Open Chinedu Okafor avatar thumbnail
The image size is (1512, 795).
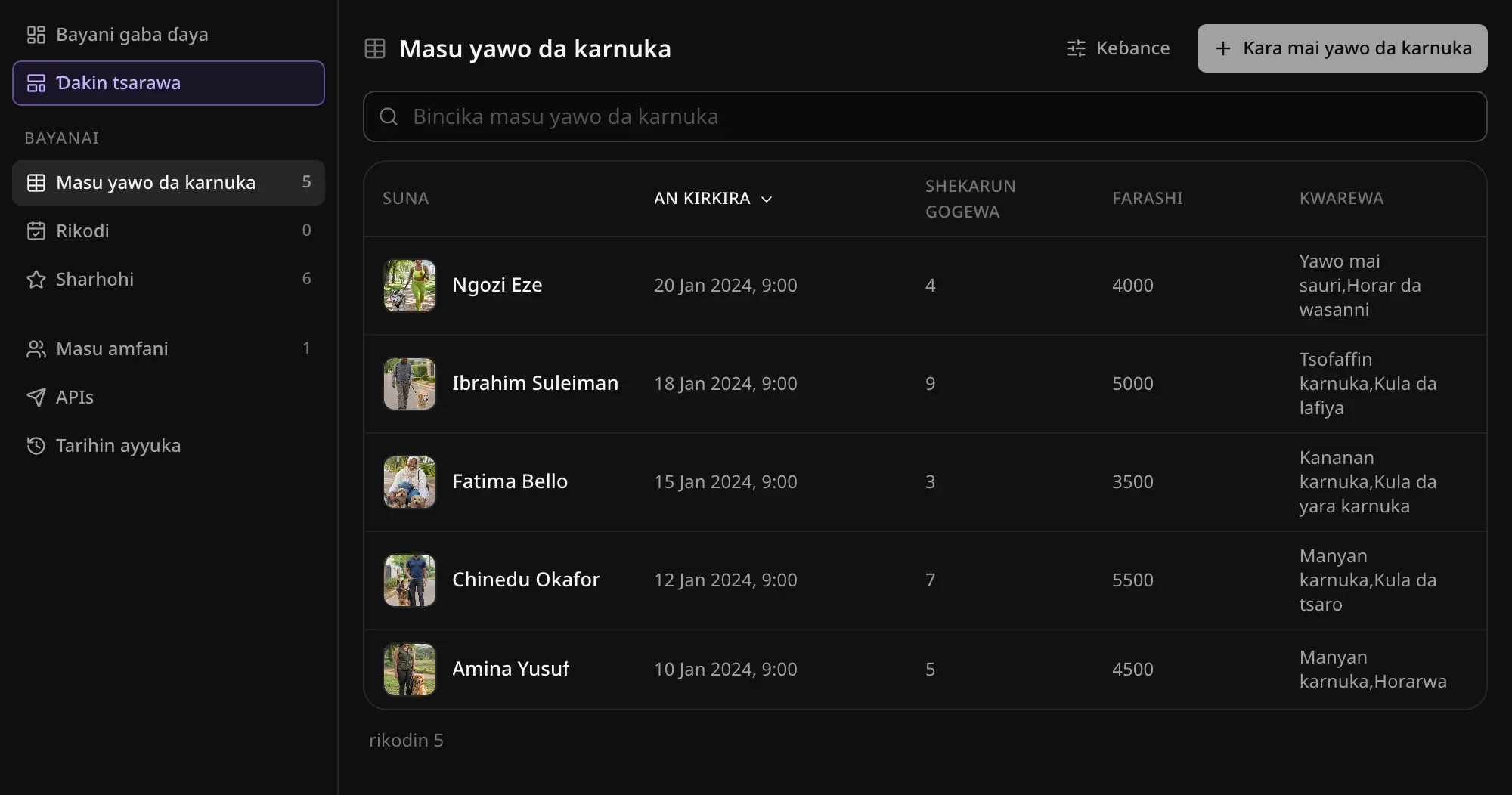click(x=410, y=580)
